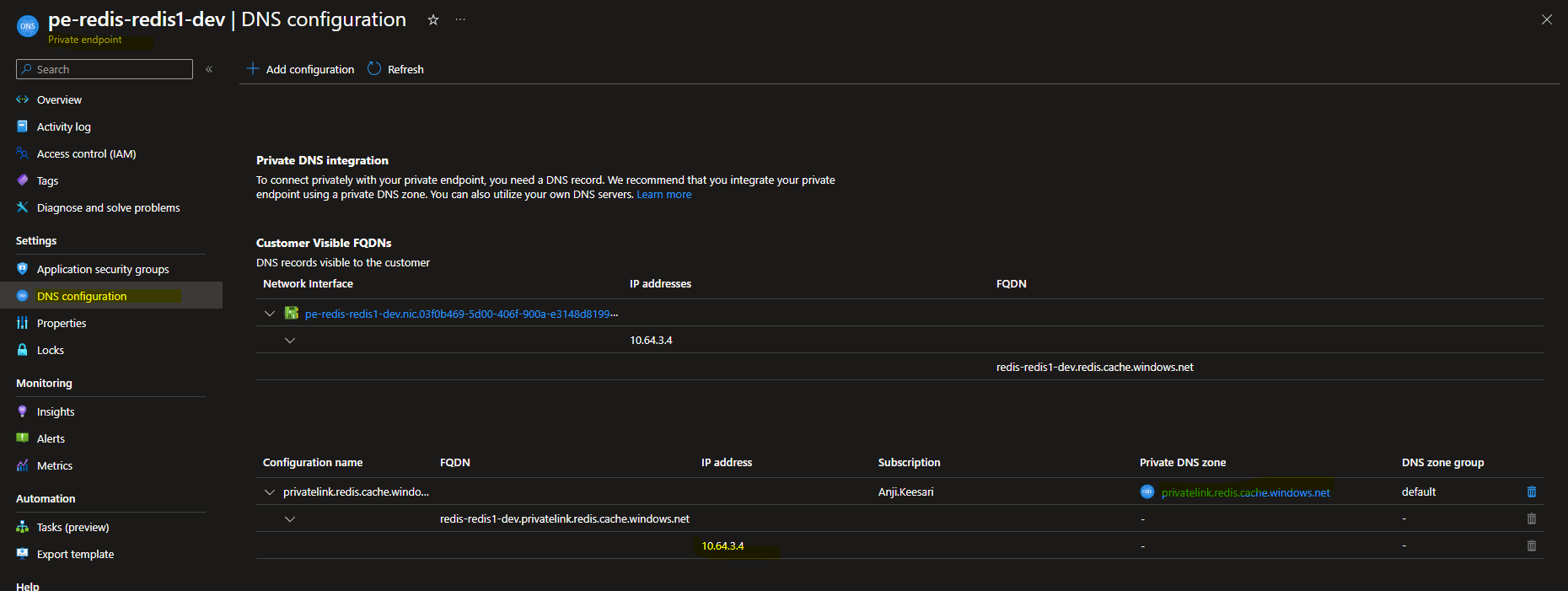Click the Overview icon in sidebar
Image resolution: width=1568 pixels, height=591 pixels.
click(23, 99)
